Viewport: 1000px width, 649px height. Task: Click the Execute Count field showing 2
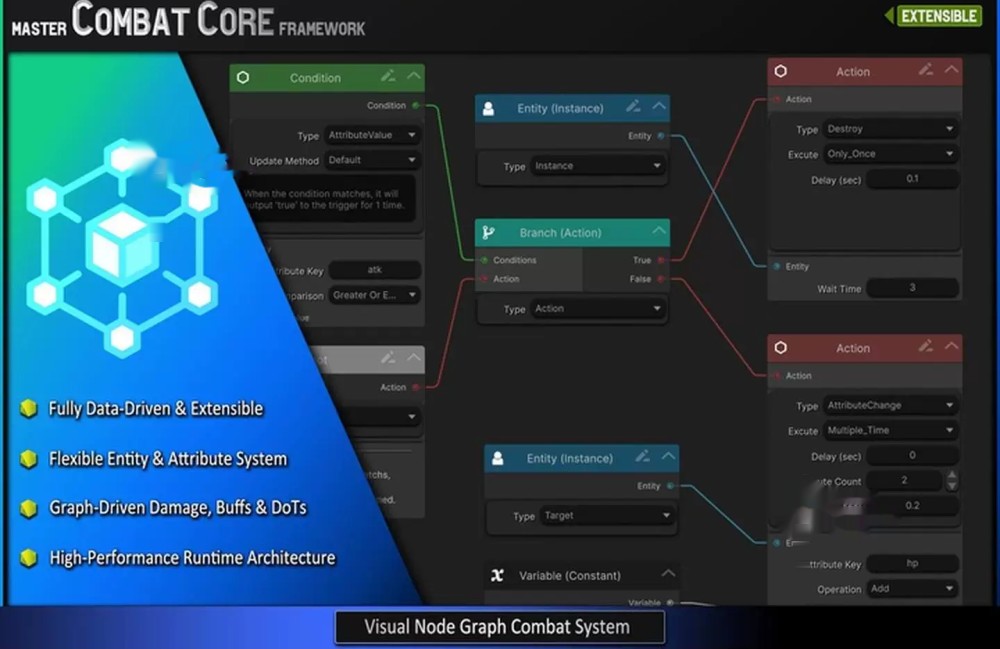904,480
